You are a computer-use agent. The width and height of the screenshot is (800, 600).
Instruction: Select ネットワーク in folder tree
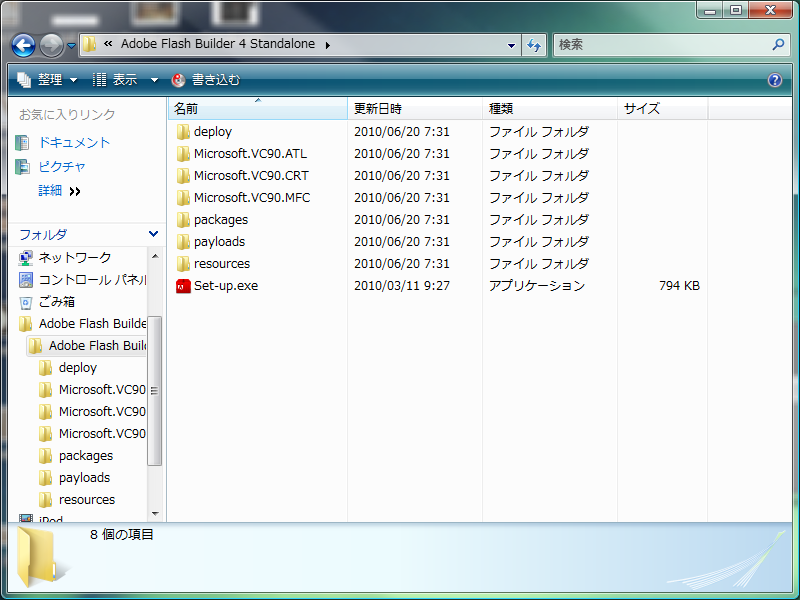(75, 258)
